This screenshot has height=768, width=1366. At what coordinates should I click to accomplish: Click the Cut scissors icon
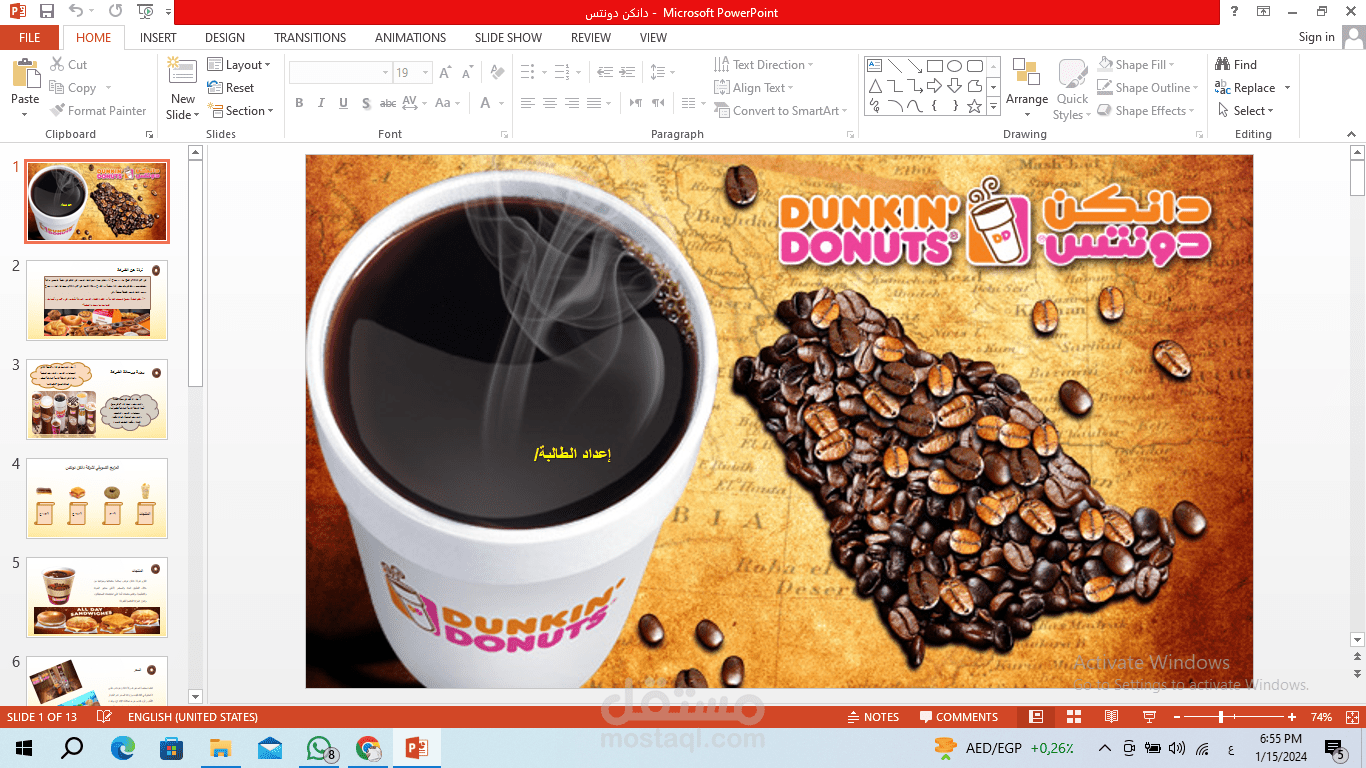[x=57, y=65]
